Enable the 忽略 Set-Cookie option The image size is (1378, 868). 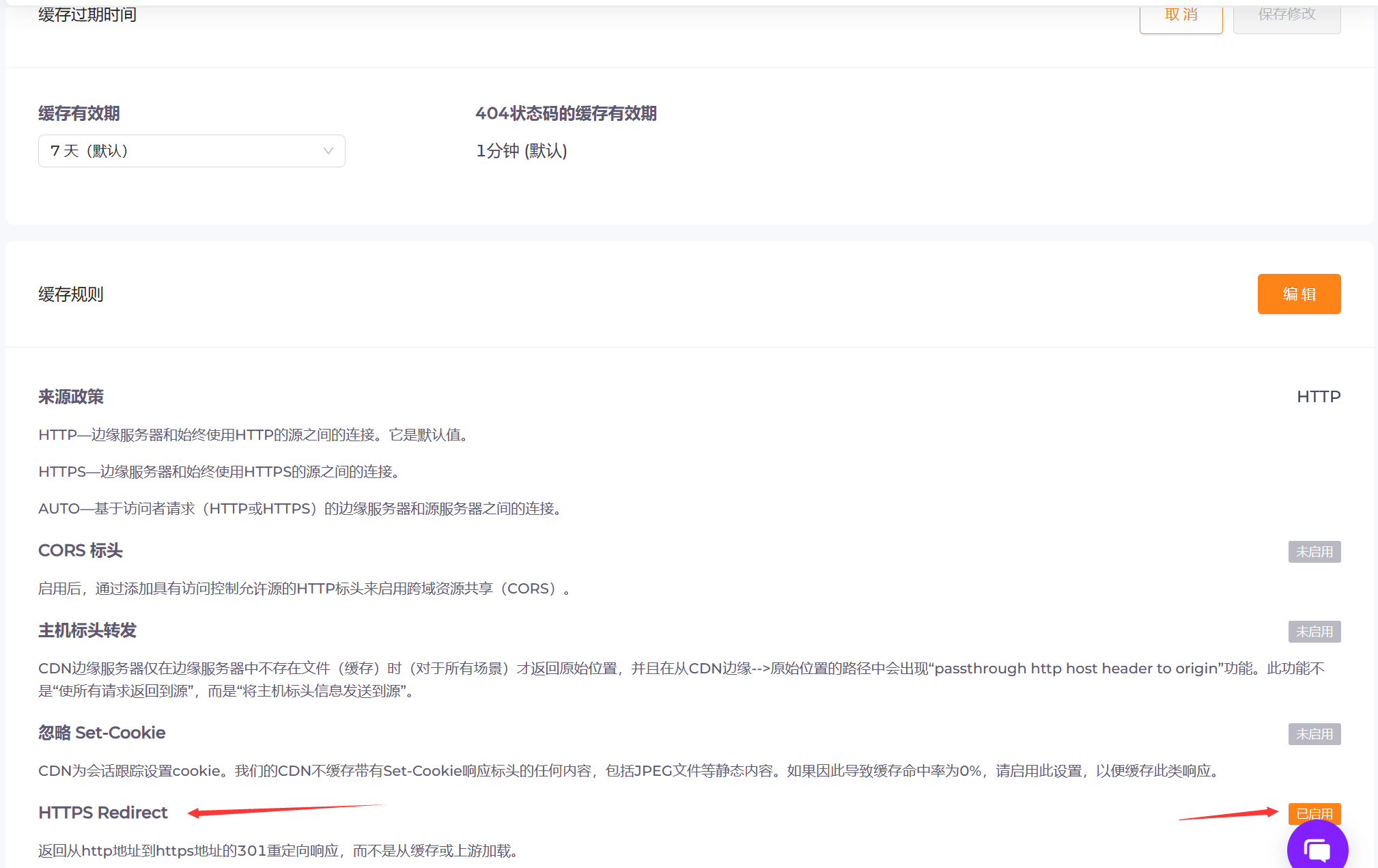pos(1314,733)
